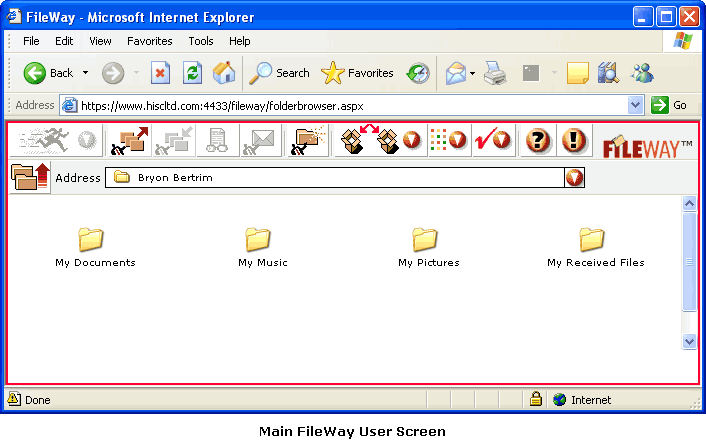Open the Tools menu

[x=201, y=41]
